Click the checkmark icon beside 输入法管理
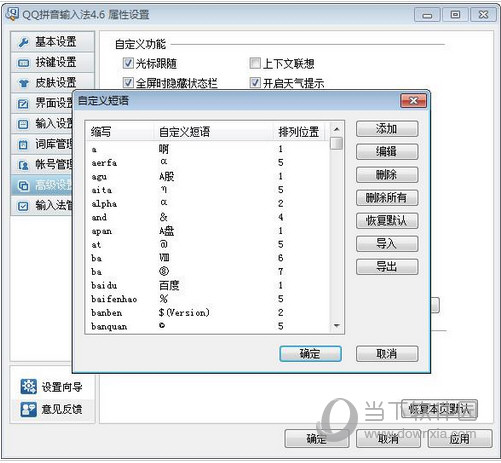This screenshot has width=501, height=463. pos(23,206)
